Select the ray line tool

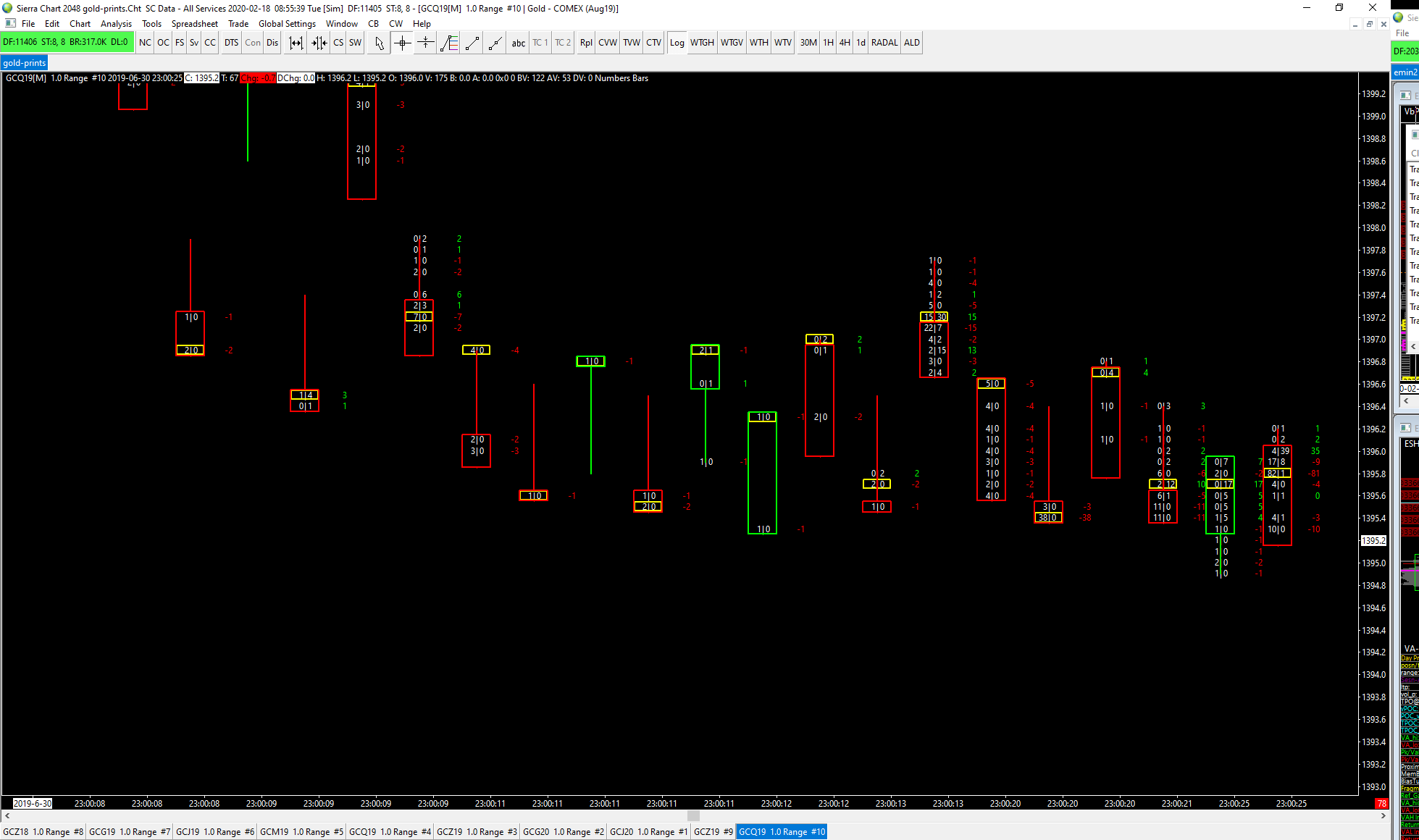pos(495,43)
